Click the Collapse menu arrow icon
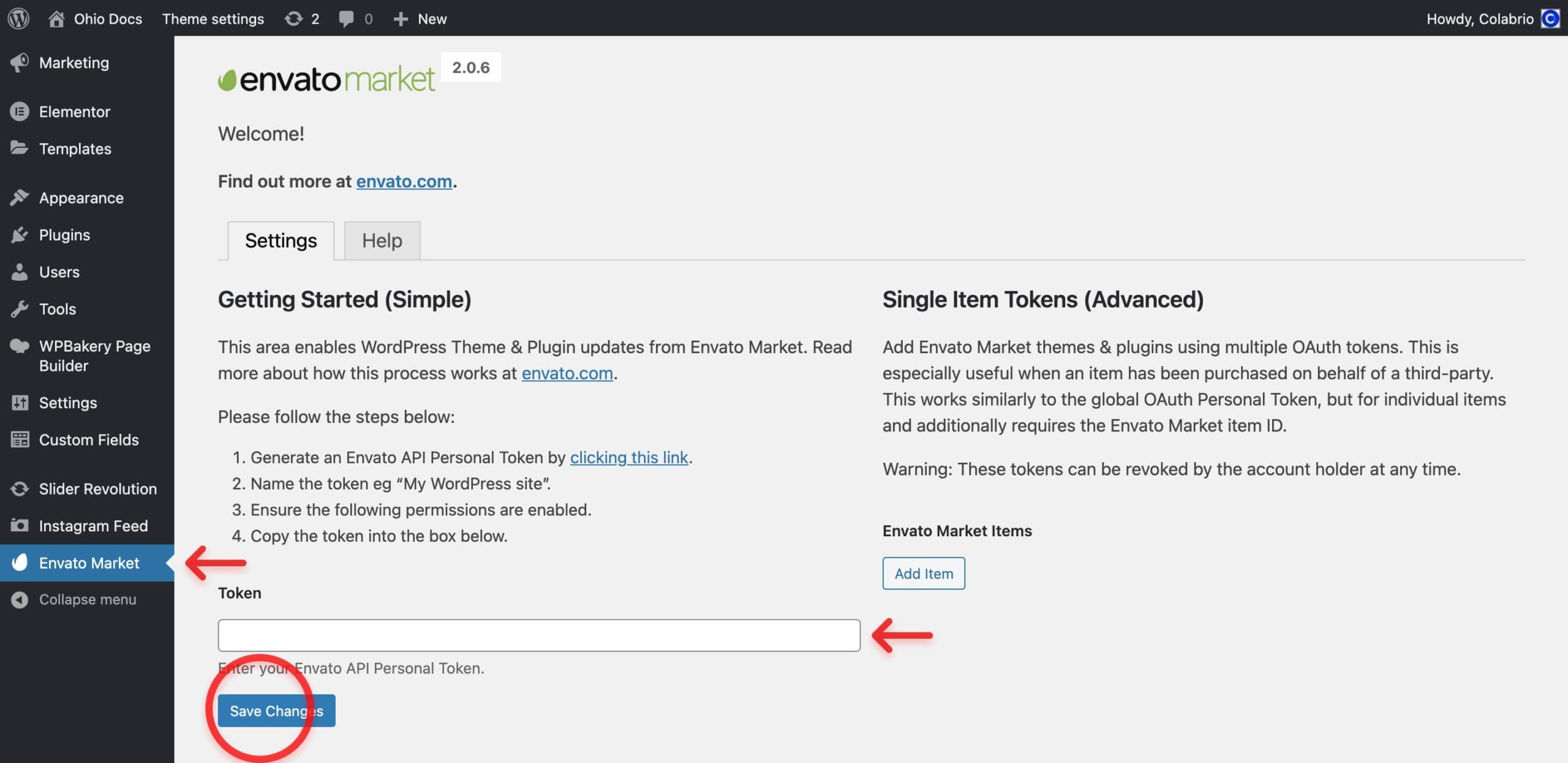The image size is (1568, 763). click(x=20, y=599)
